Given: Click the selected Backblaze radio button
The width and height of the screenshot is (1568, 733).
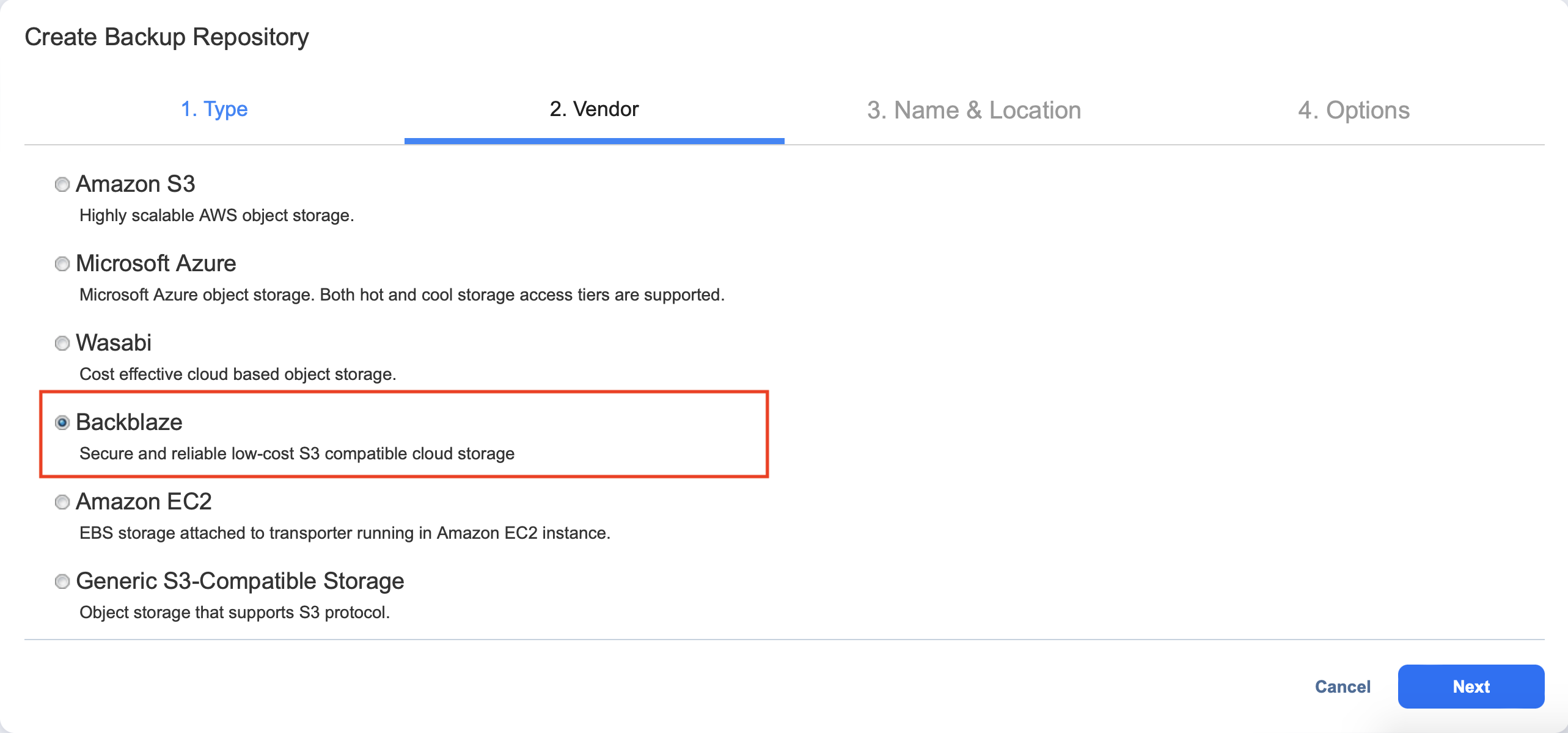Looking at the screenshot, I should 62,422.
